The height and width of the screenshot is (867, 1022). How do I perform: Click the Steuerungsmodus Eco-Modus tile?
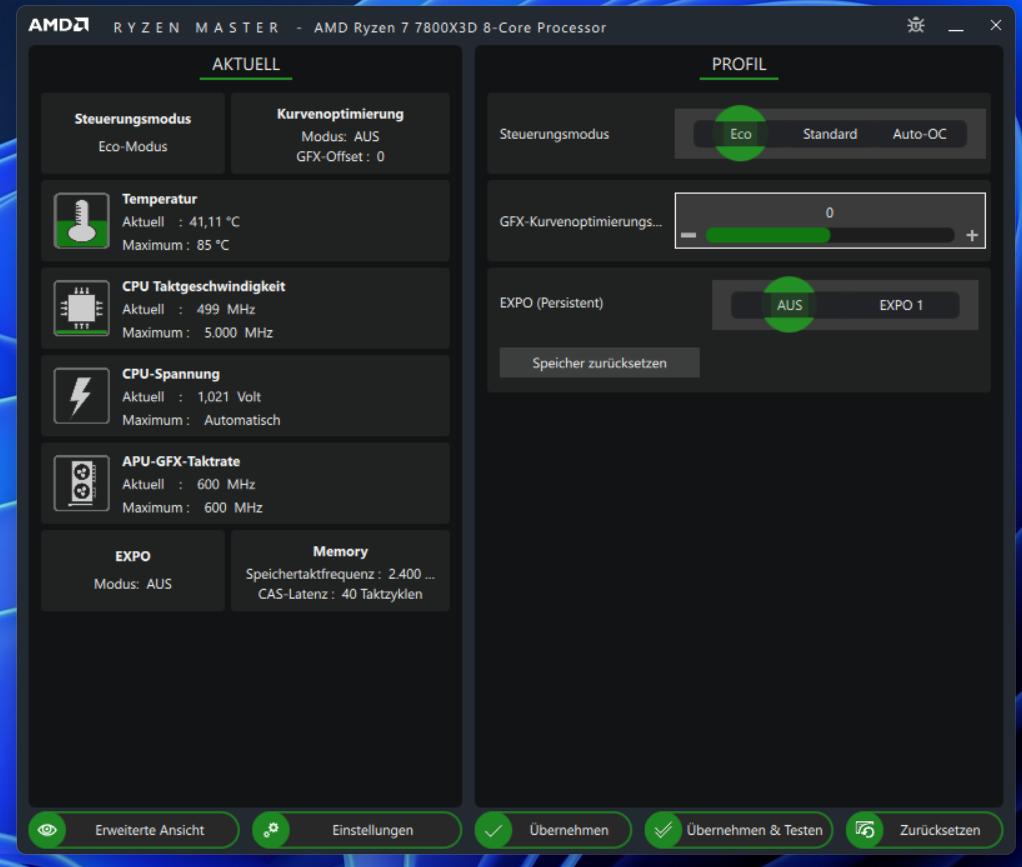coord(133,133)
